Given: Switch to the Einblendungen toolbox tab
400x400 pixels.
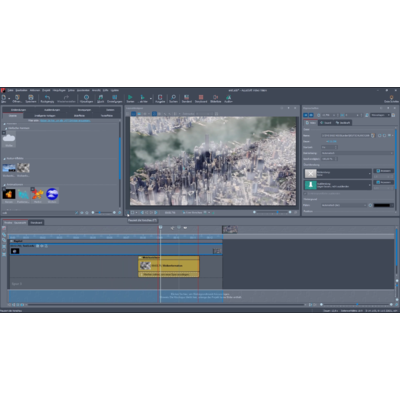Looking at the screenshot, I should 18,110.
